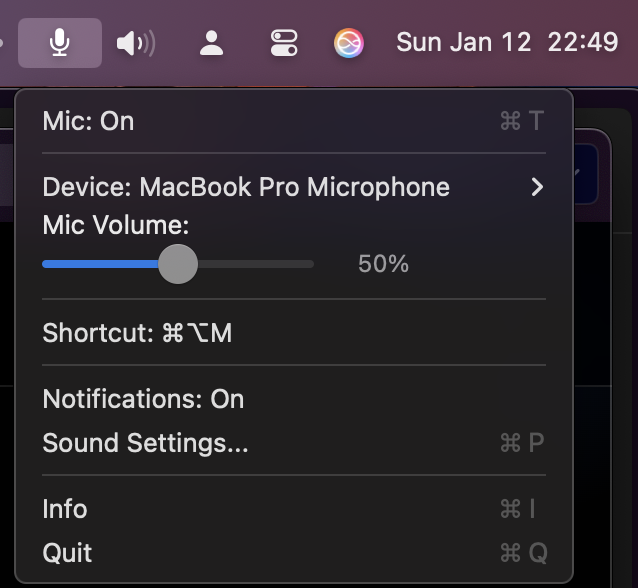Open Control Center toggle icon
This screenshot has height=588, width=638.
pyautogui.click(x=284, y=43)
